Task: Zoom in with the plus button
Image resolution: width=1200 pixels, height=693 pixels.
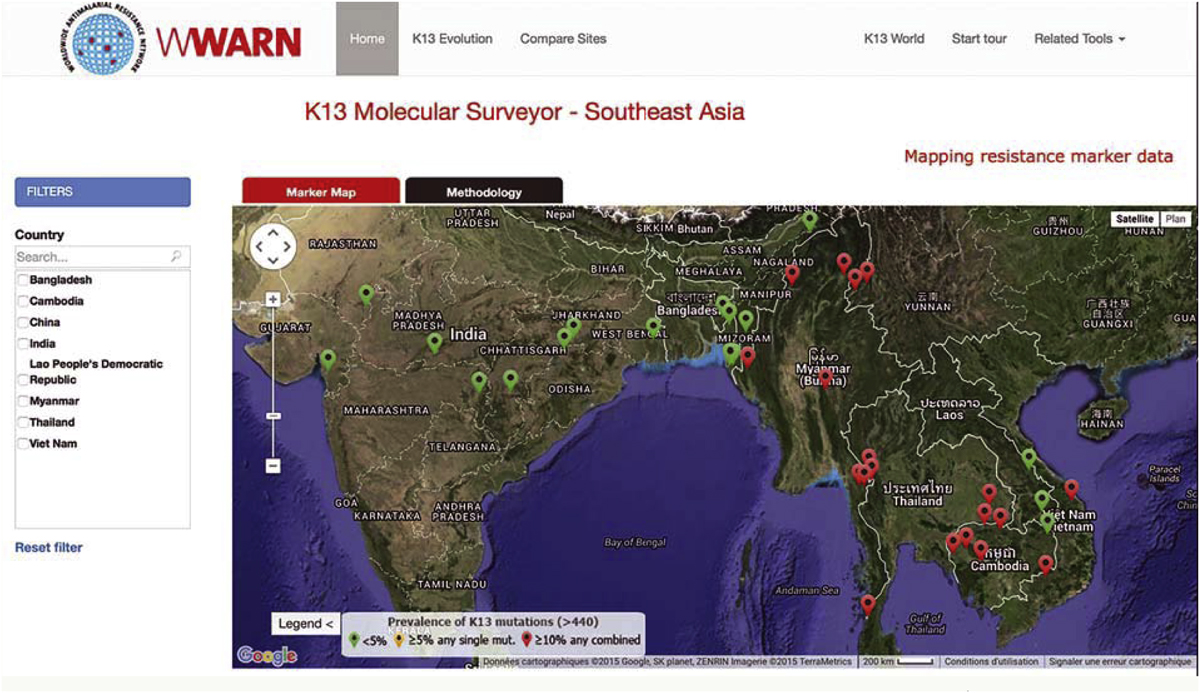Action: click(273, 299)
